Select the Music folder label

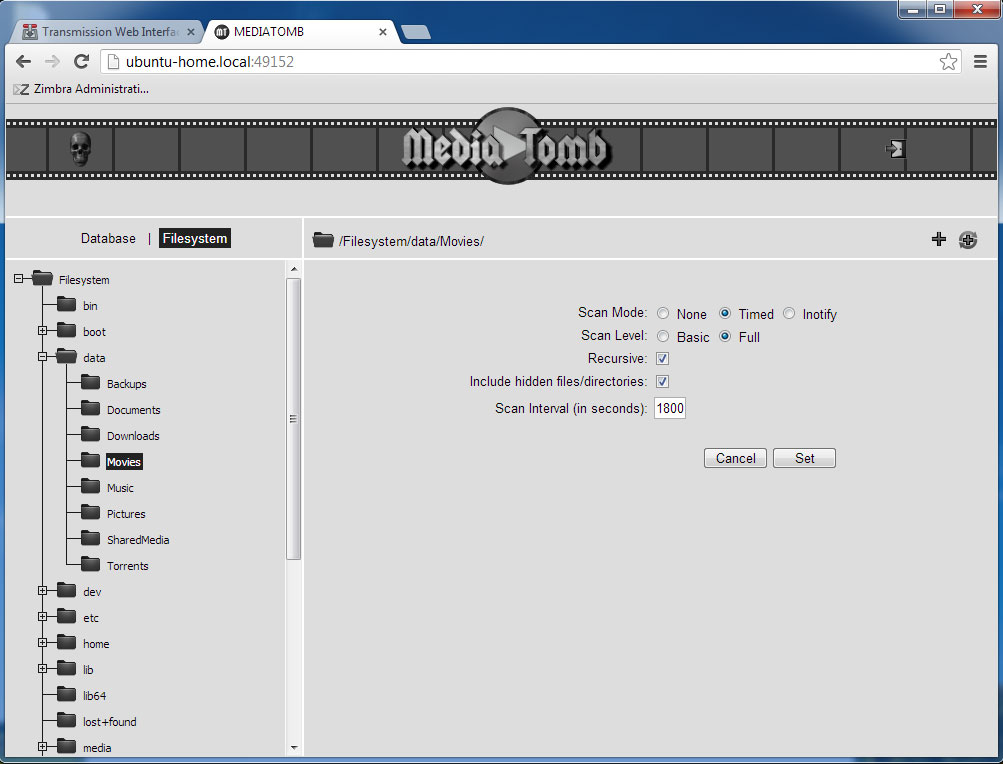tap(120, 488)
